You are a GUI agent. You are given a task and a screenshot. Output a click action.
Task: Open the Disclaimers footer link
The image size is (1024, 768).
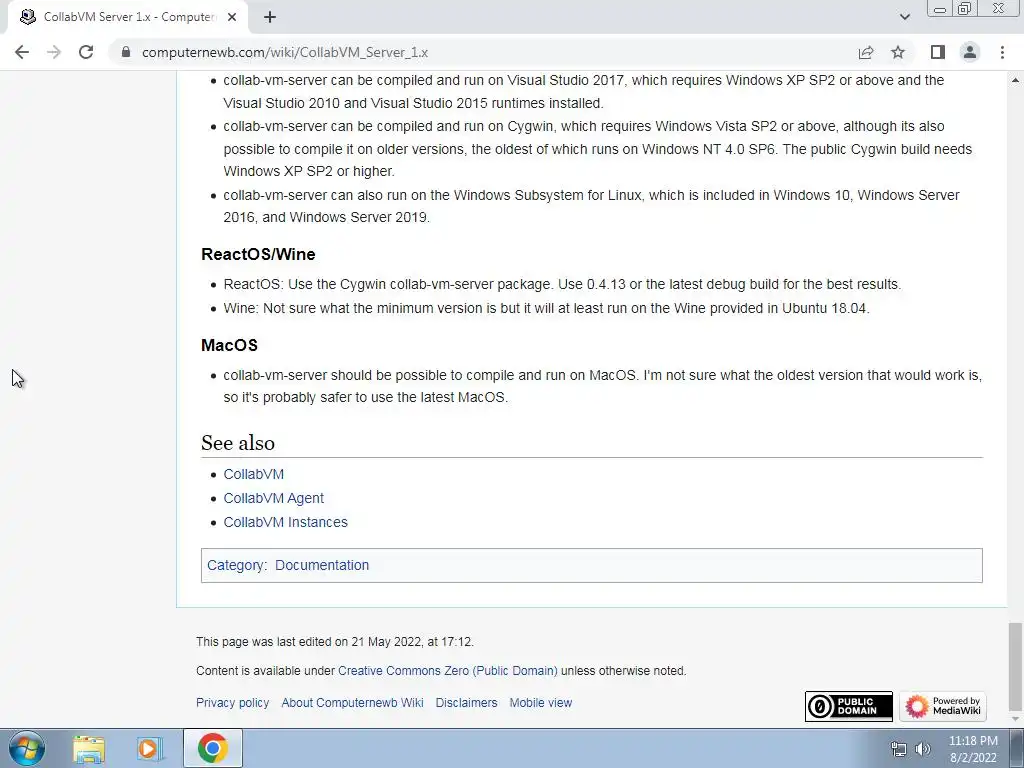[466, 703]
